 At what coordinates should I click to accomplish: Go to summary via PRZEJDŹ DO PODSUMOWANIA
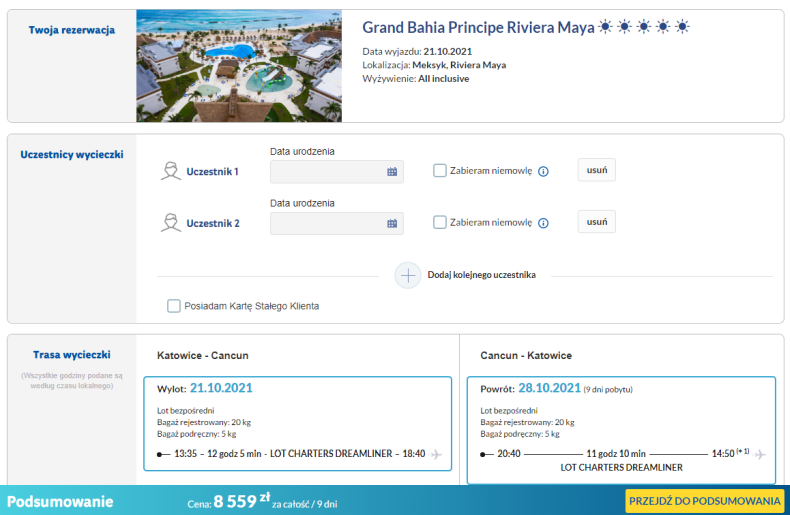coord(704,501)
